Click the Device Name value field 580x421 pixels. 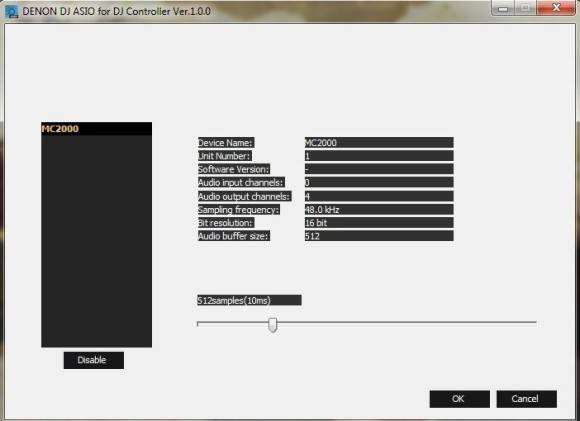(x=379, y=142)
